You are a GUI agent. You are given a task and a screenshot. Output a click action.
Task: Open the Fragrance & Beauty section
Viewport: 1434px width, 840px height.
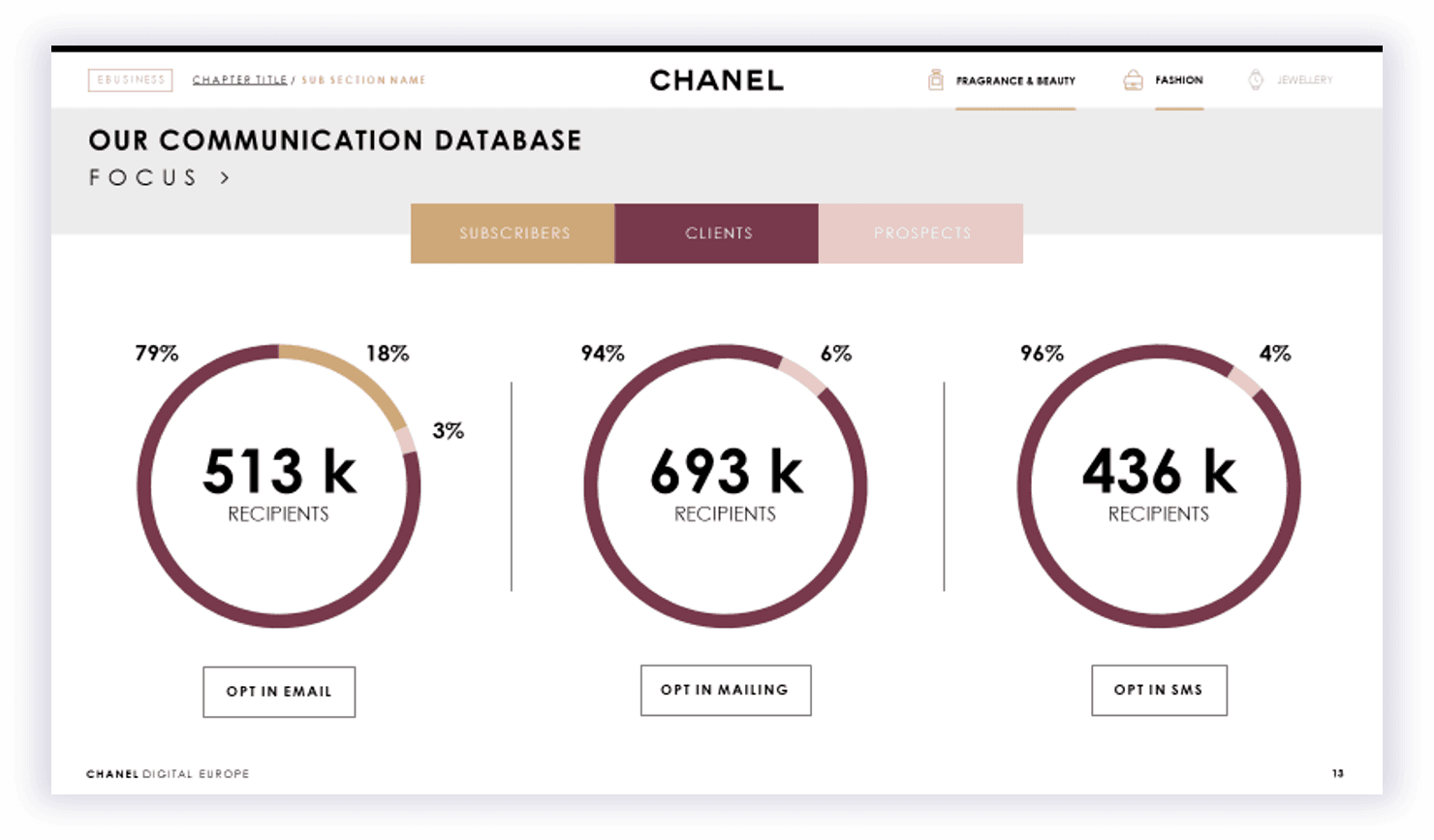point(1015,80)
